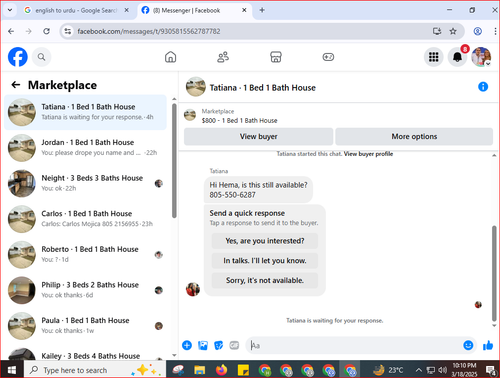Click the message input field Aa
Viewport: 500px width, 378px height.
pos(355,345)
